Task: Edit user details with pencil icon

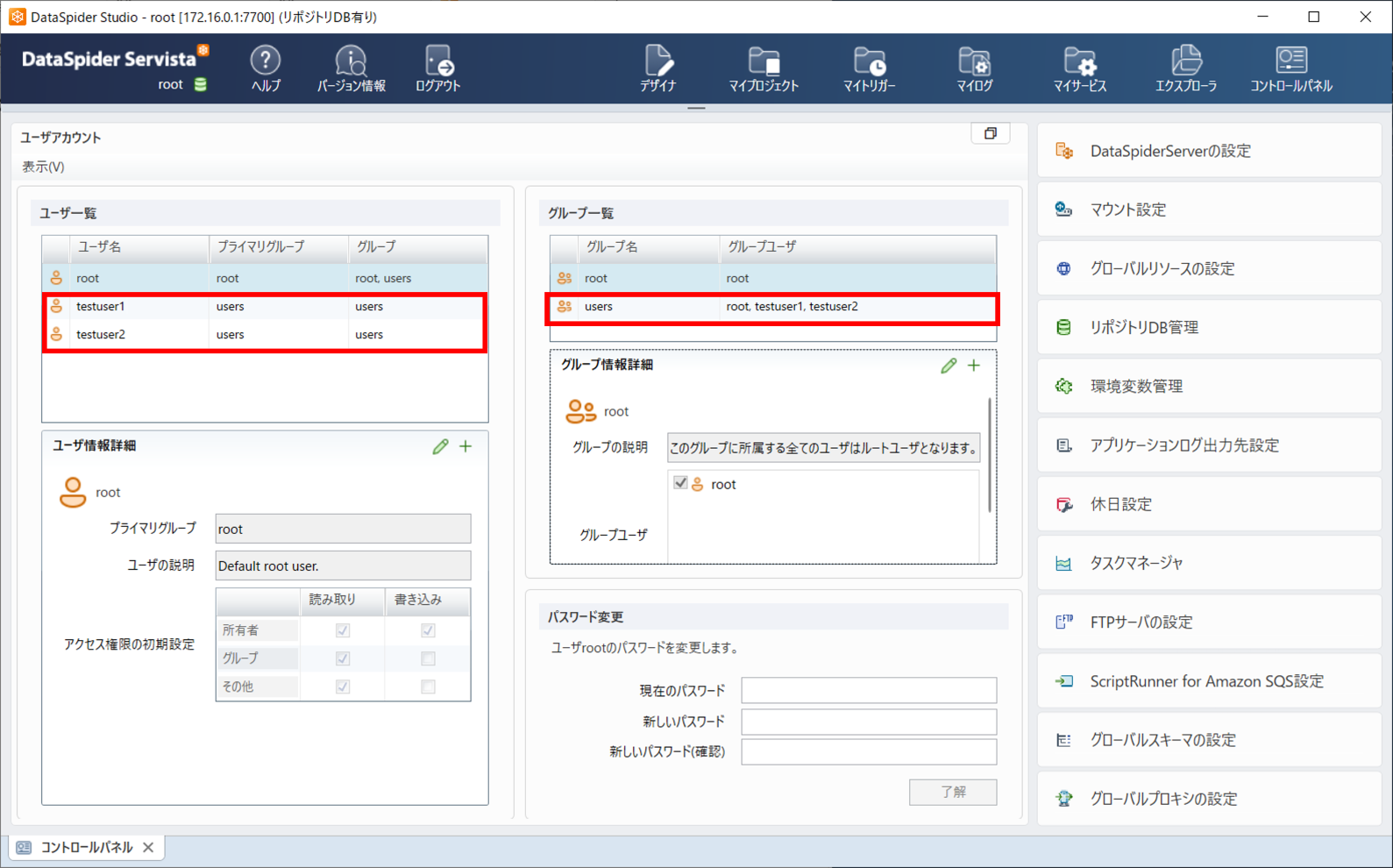Action: click(440, 446)
